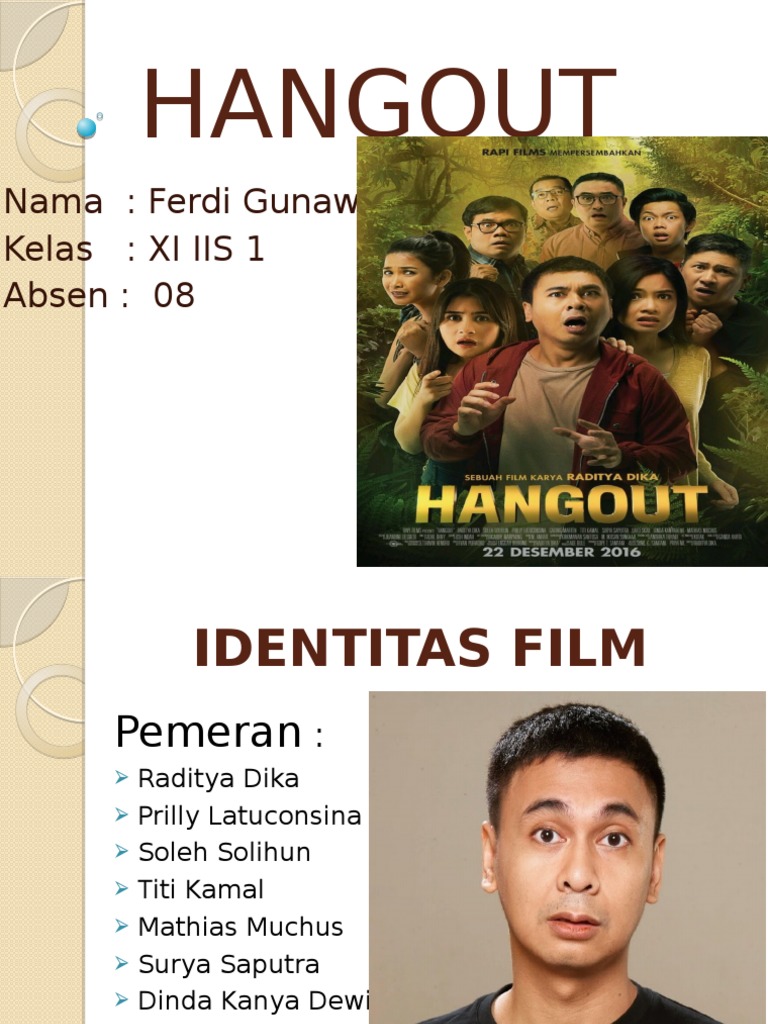Click the arrow bullet beside Soleh Solihun
The width and height of the screenshot is (768, 1024).
(121, 851)
